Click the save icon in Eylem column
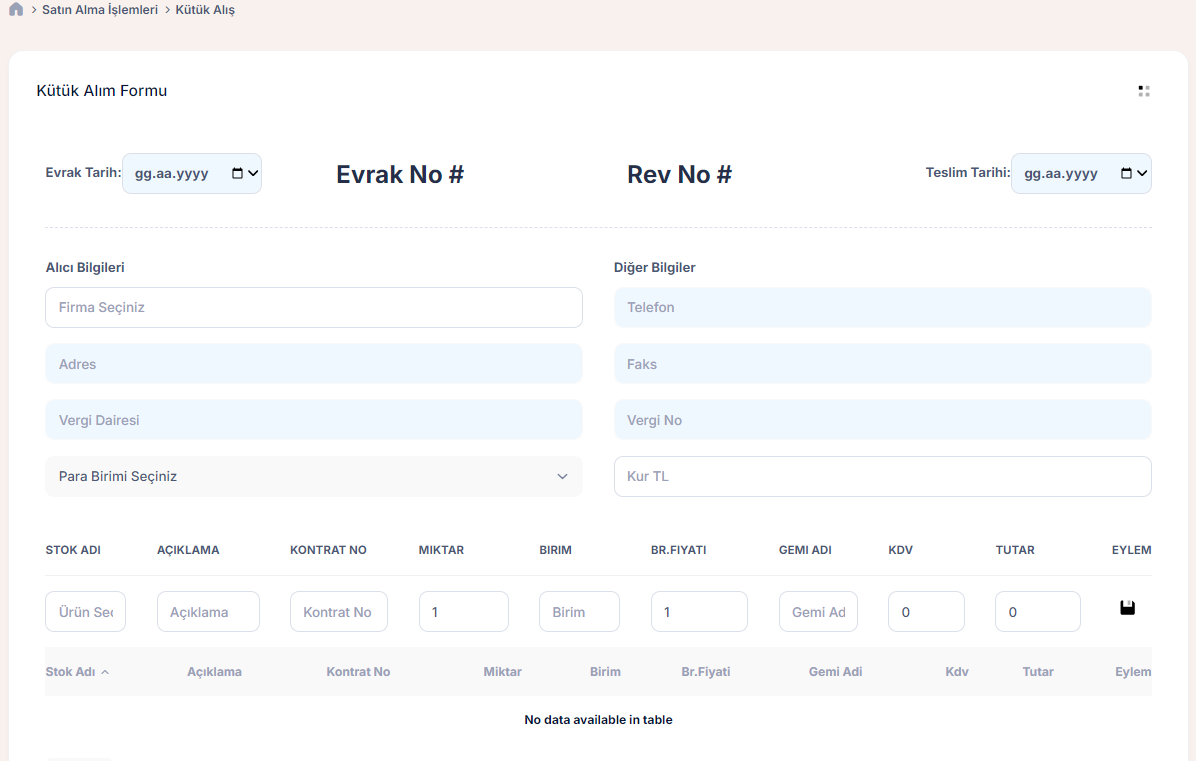Screen dimensions: 1196x761 coord(1127,608)
